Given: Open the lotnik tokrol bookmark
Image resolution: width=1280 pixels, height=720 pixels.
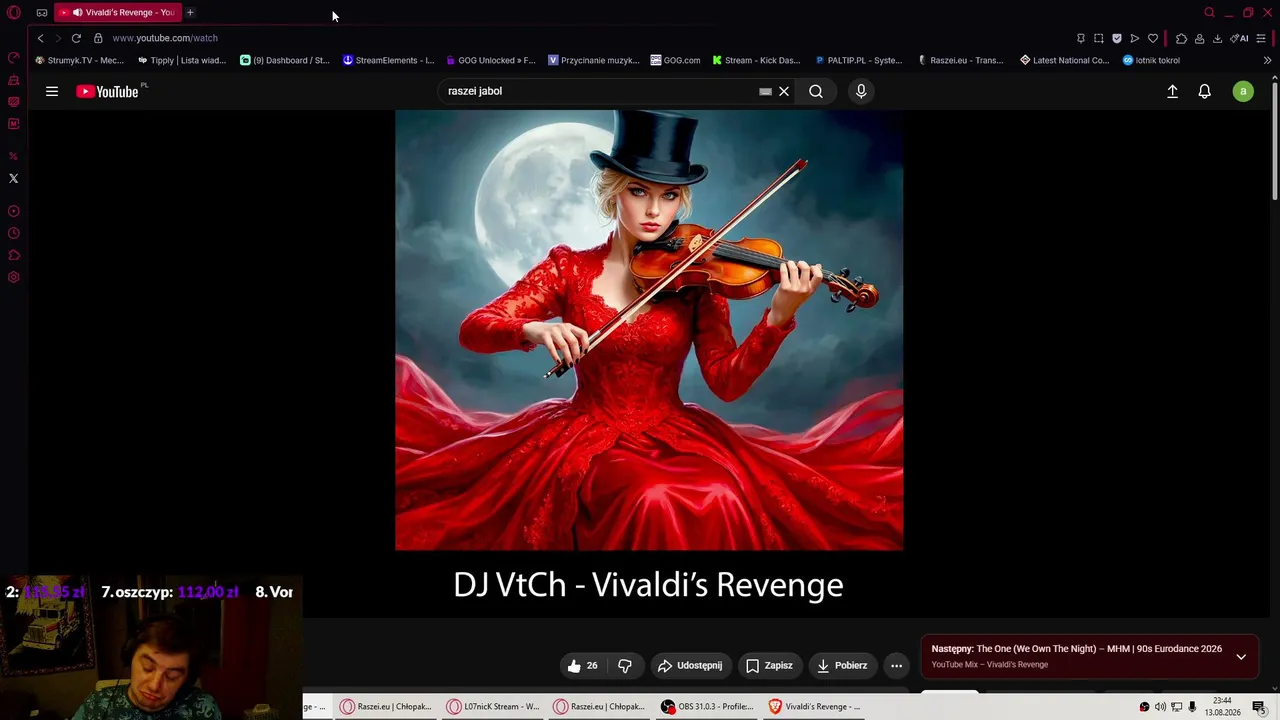Looking at the screenshot, I should [x=1151, y=60].
